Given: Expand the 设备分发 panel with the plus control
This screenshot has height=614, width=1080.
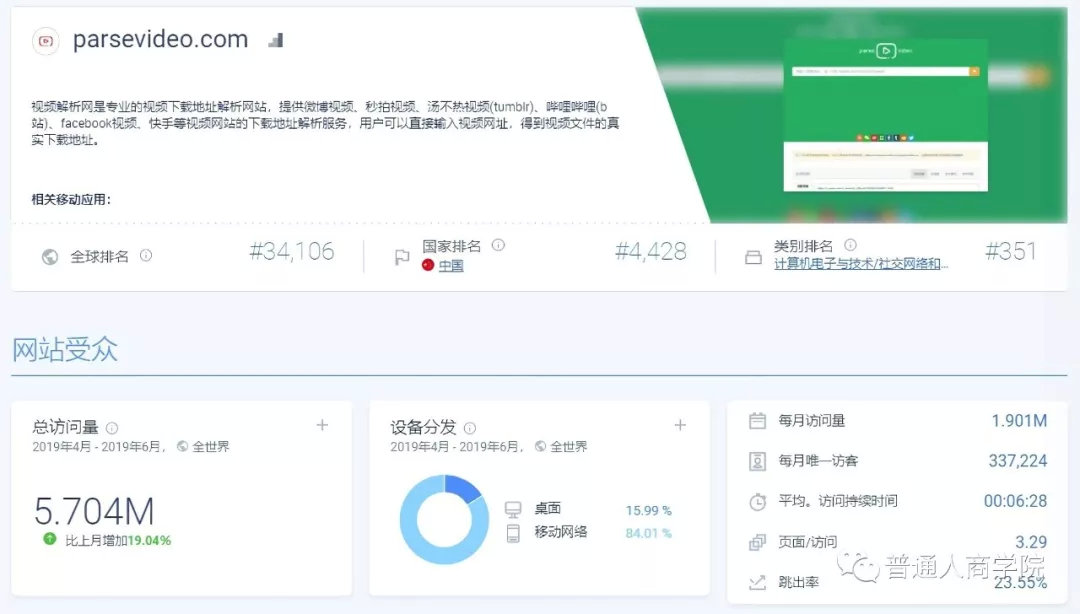Looking at the screenshot, I should tap(680, 424).
